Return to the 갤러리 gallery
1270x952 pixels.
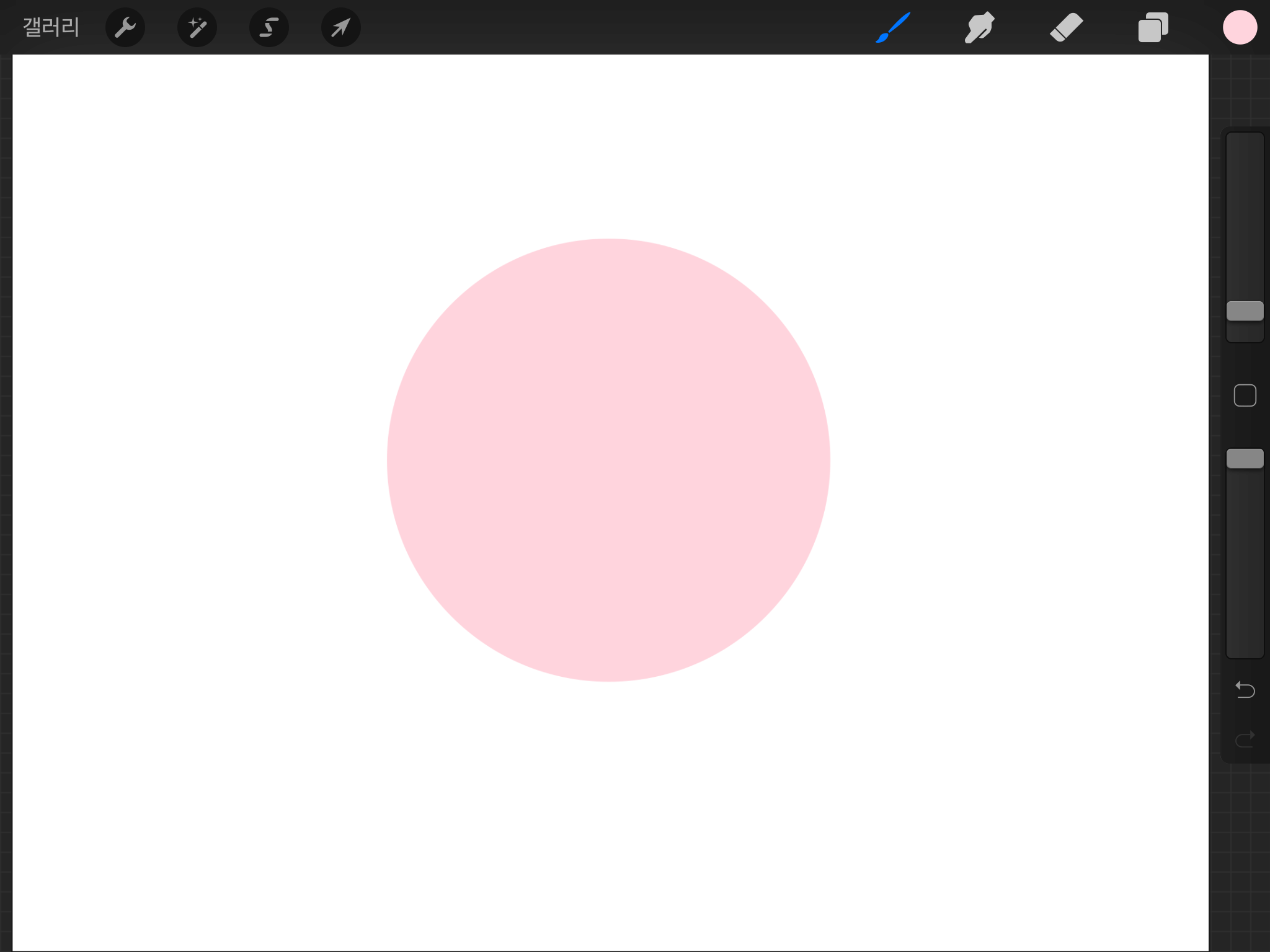coord(51,27)
